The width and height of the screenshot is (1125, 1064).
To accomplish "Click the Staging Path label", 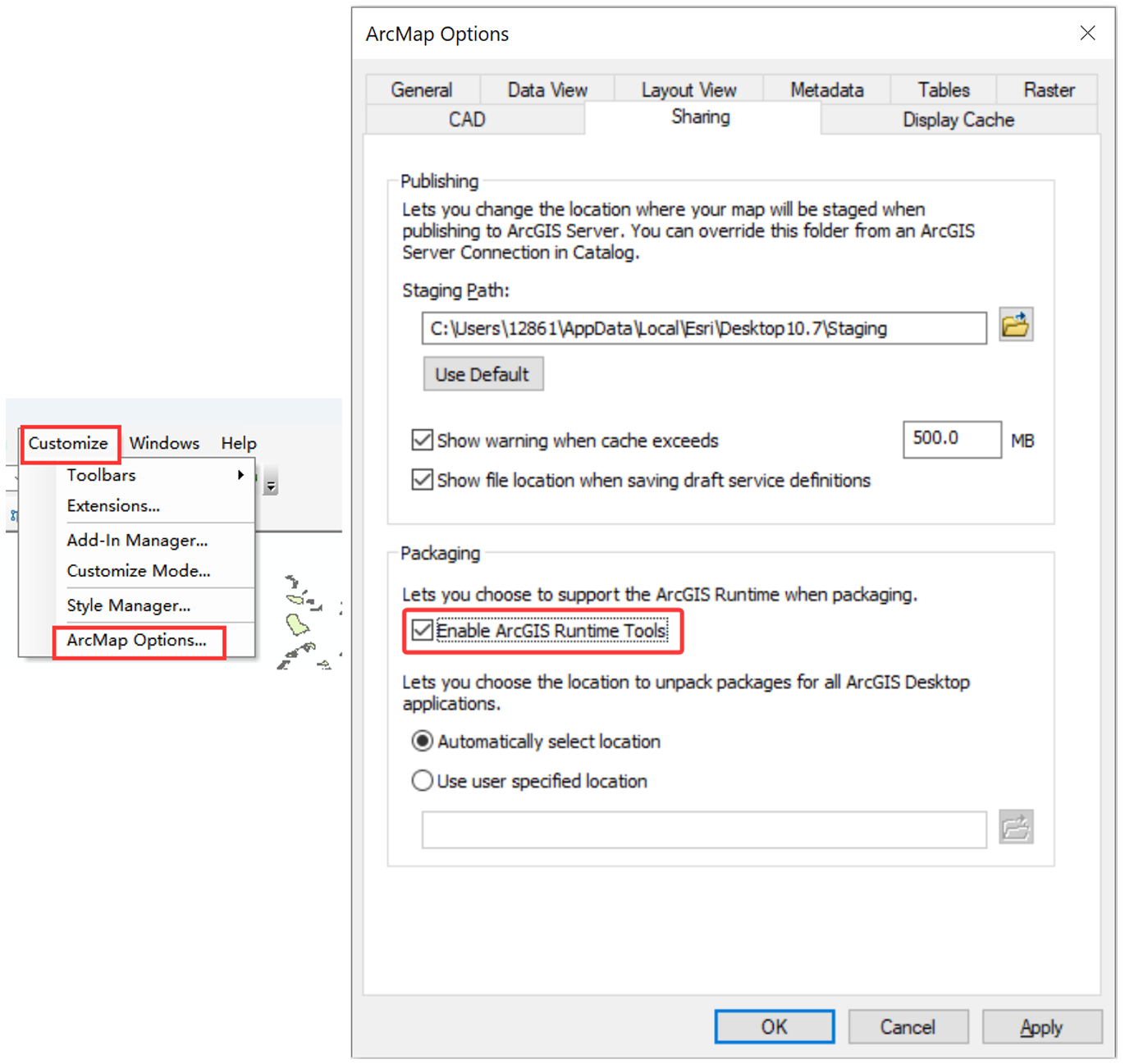I will (x=455, y=290).
